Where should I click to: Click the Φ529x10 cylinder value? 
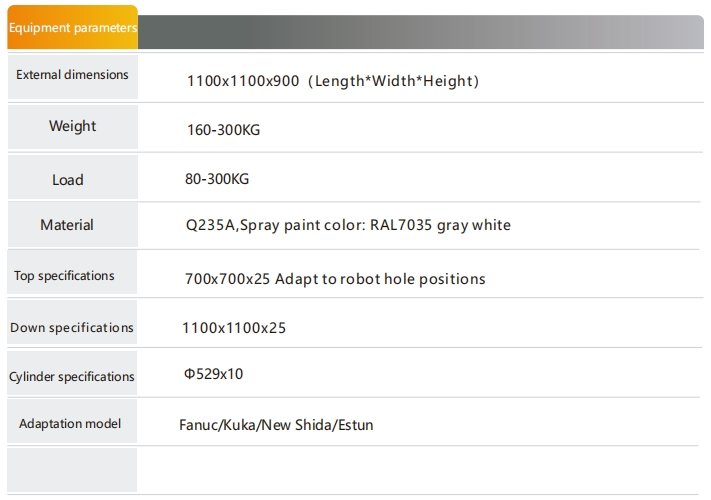coord(213,374)
